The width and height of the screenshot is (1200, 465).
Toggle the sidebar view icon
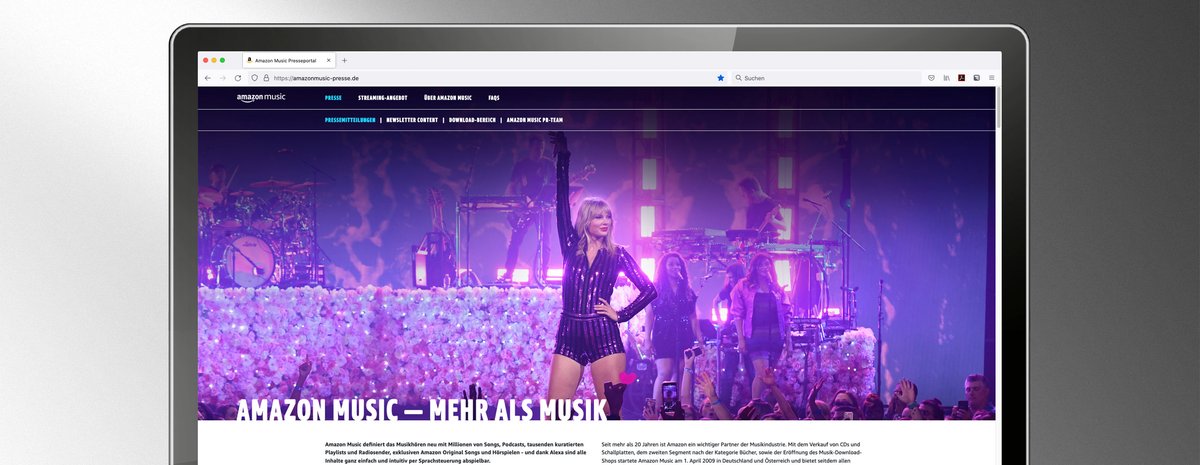pos(976,78)
